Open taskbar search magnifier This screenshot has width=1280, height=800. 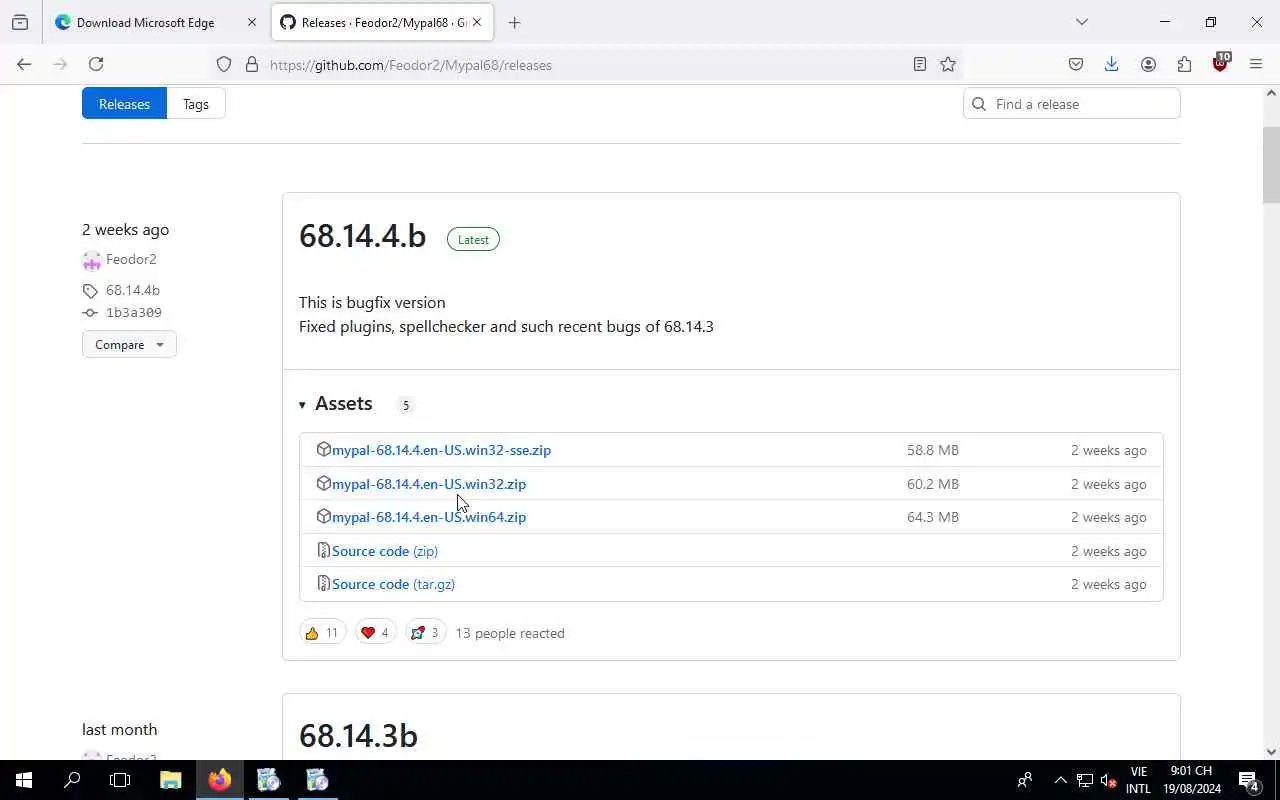coord(72,780)
